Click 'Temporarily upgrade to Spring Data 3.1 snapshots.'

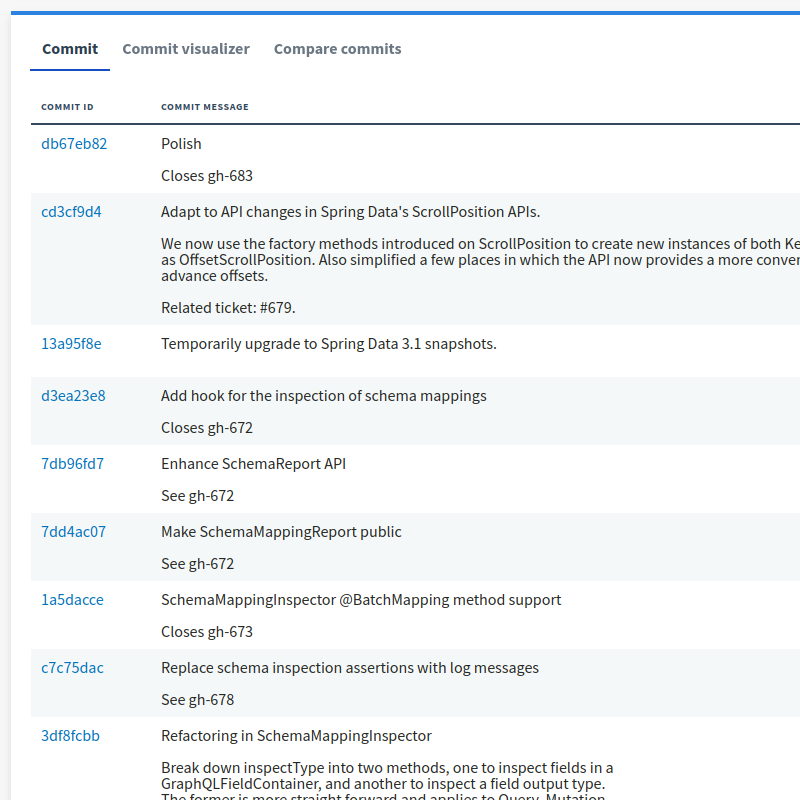point(329,344)
